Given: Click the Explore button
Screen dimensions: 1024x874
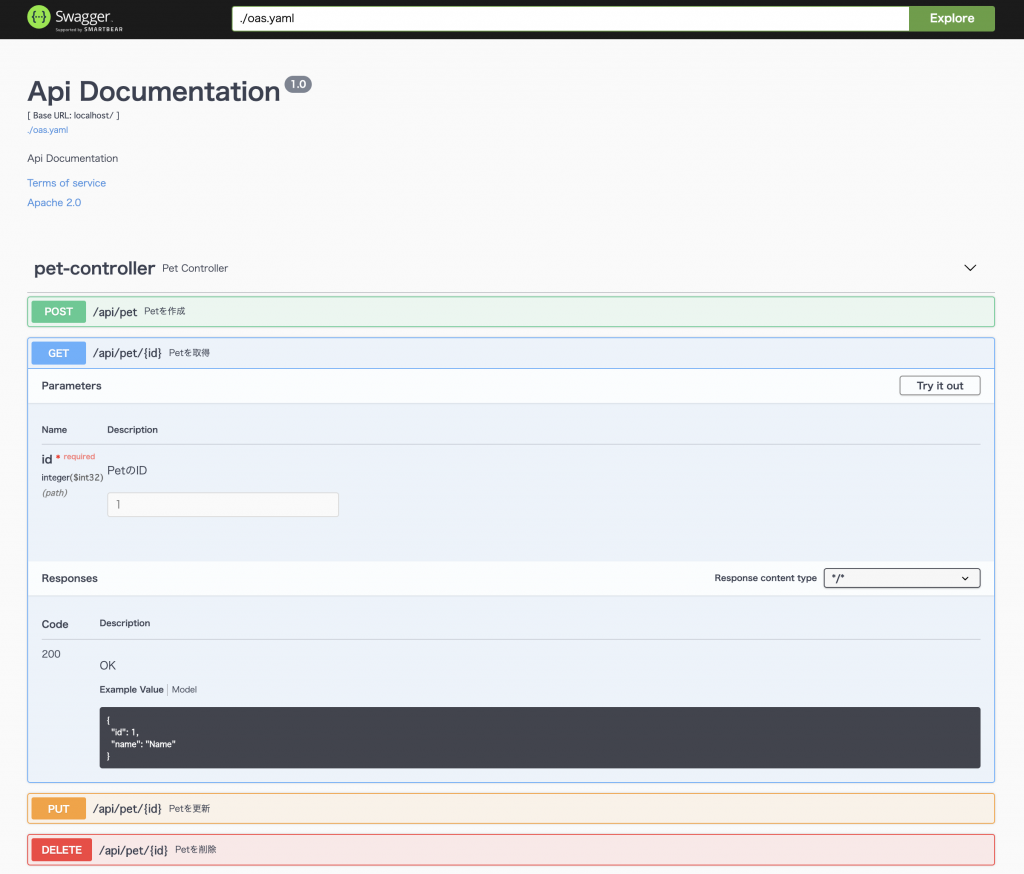Looking at the screenshot, I should [x=951, y=18].
